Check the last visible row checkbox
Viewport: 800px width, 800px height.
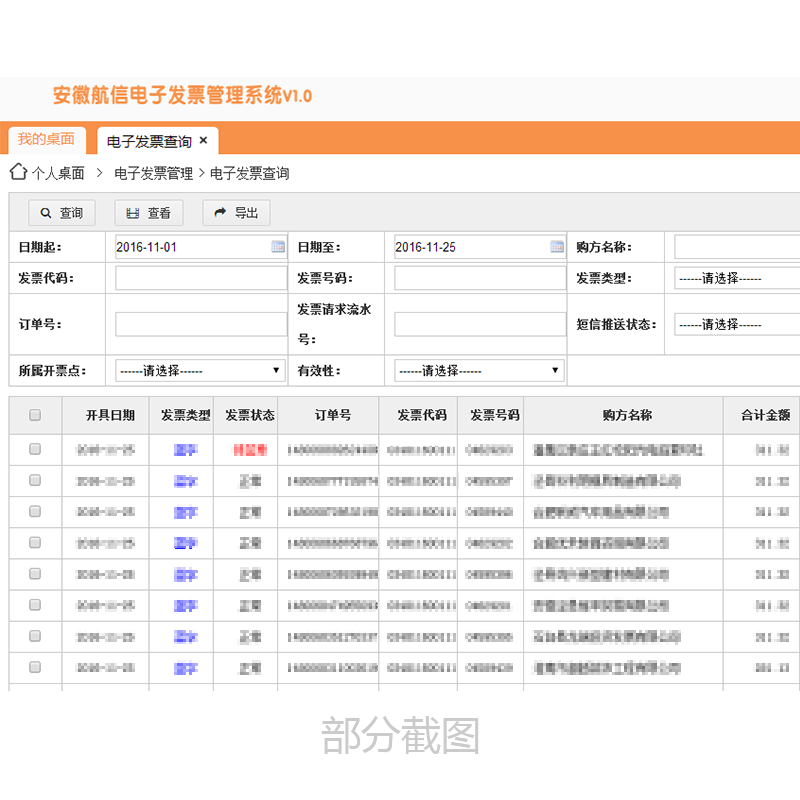coord(35,667)
